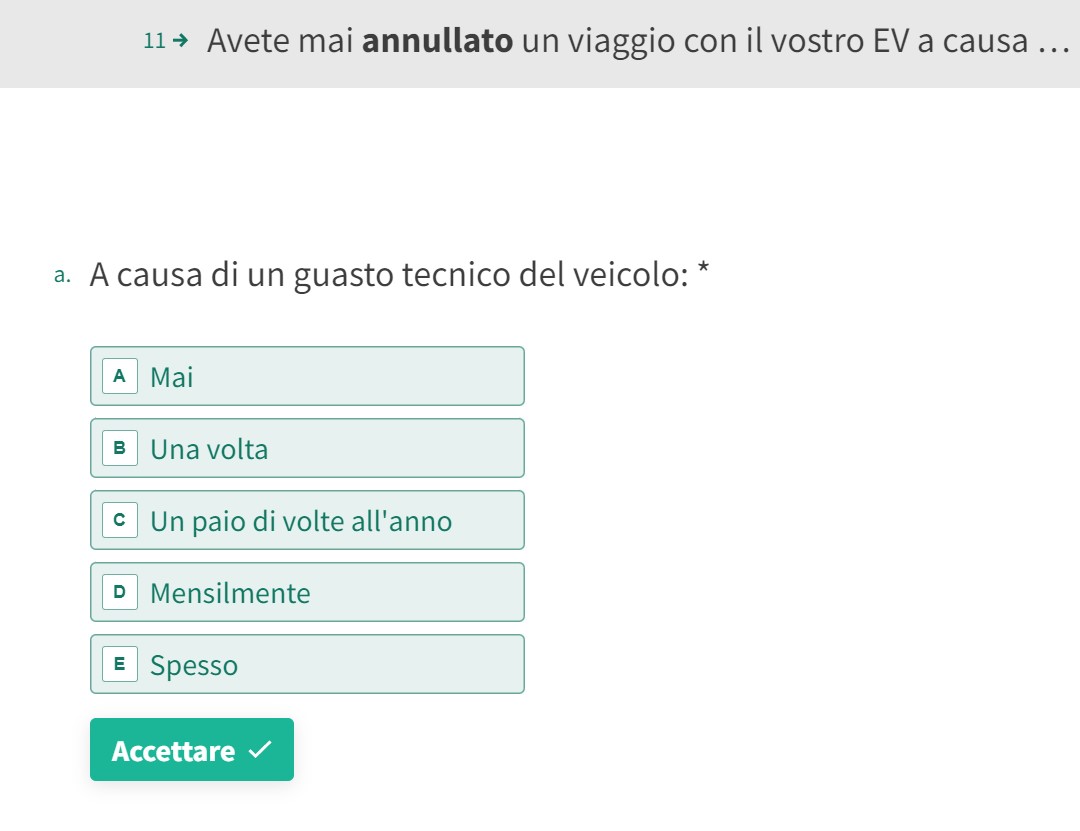Pick "Un paio di volte all'anno" option
This screenshot has width=1080, height=831.
tap(306, 520)
